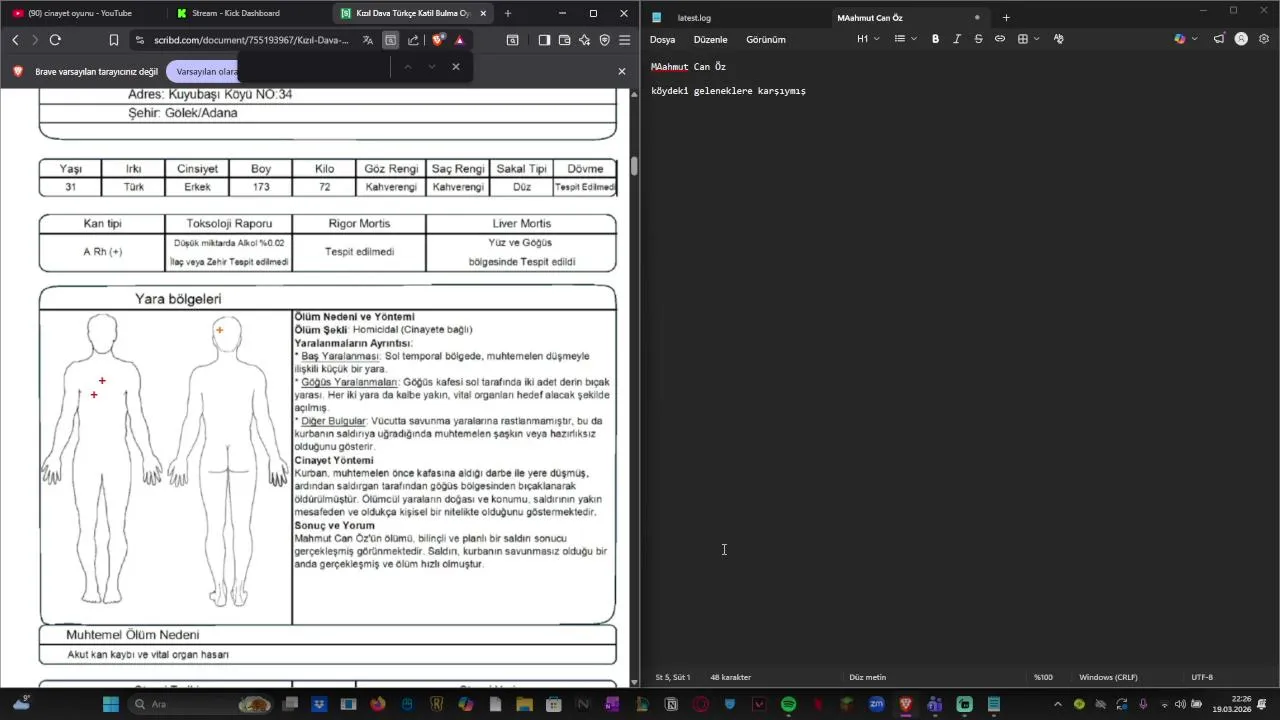The width and height of the screenshot is (1280, 720).
Task: Click 'Kahverengi' under Göz Rengi
Action: point(390,187)
